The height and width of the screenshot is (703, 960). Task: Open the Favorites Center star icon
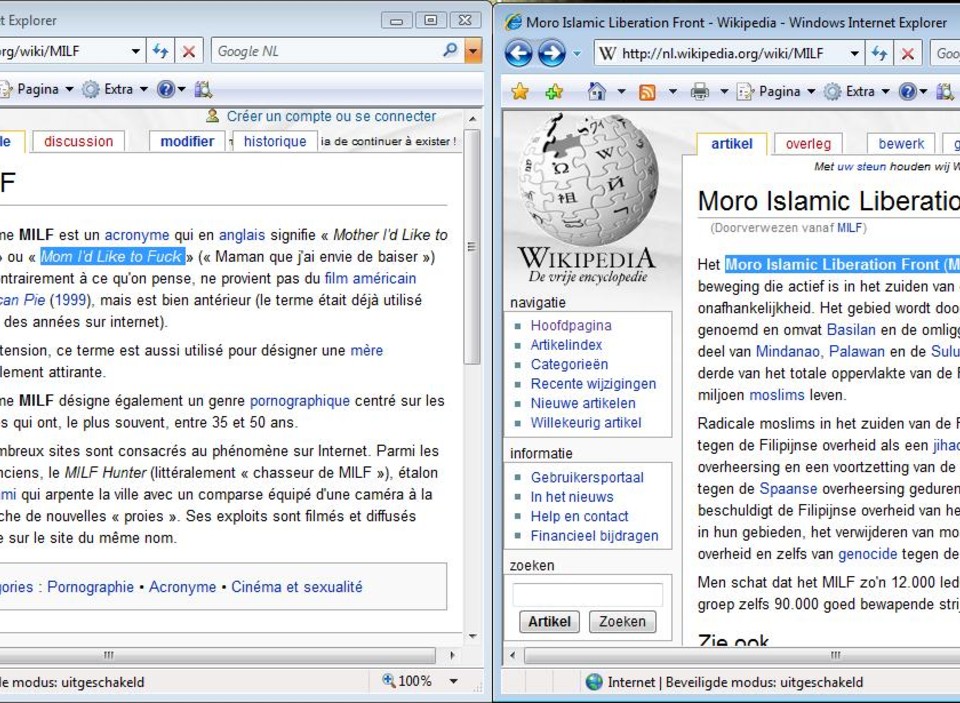click(520, 92)
